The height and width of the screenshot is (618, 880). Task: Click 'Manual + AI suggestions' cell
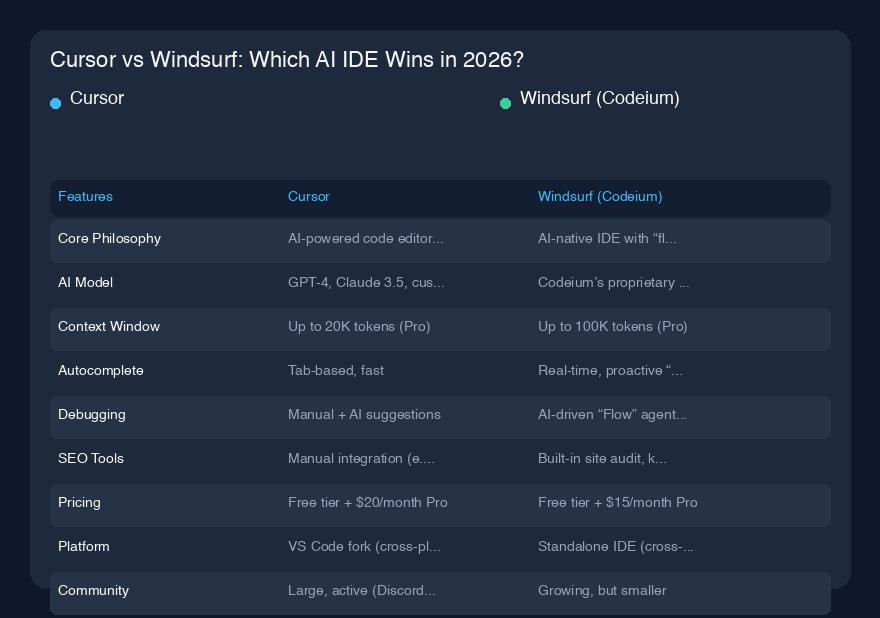(364, 415)
